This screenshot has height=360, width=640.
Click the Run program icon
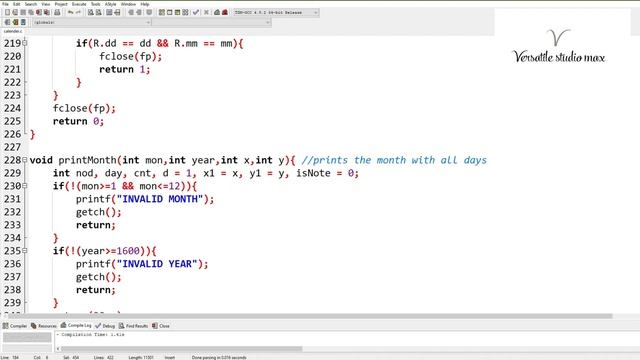pos(169,12)
